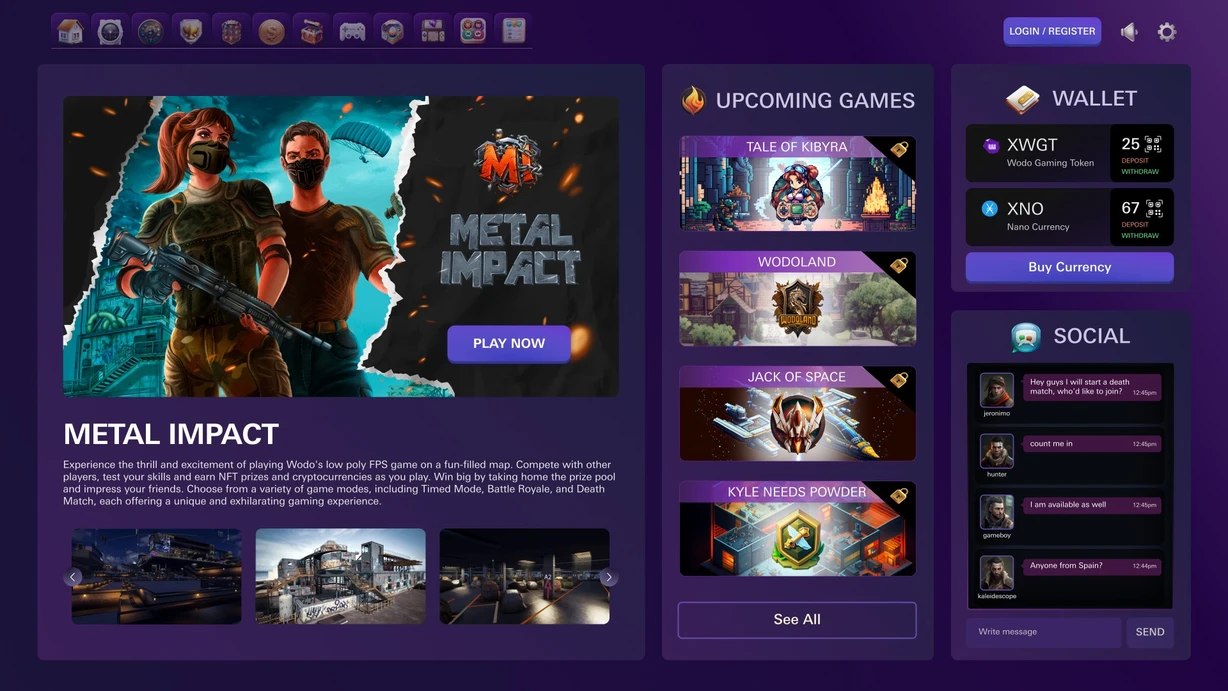Image resolution: width=1228 pixels, height=691 pixels.
Task: Click WITHDRAW under XNO balance
Action: (1140, 236)
